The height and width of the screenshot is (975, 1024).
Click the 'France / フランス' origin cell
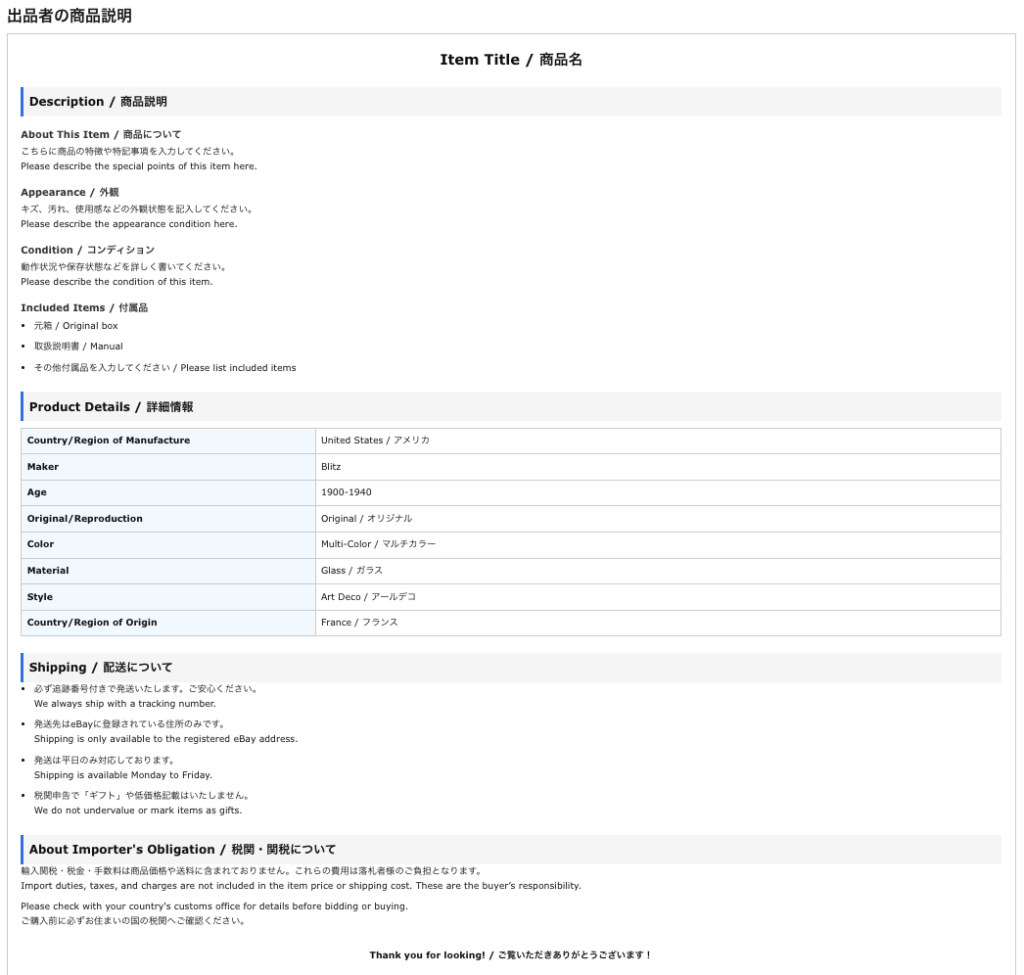tap(359, 623)
